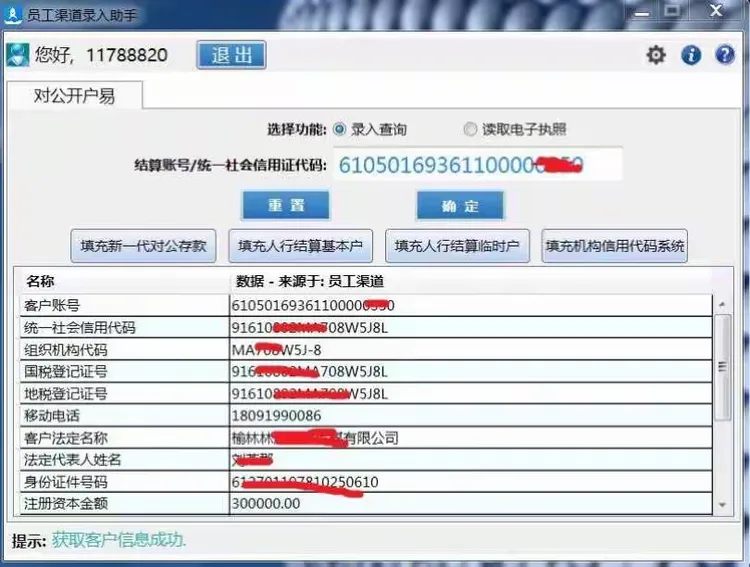Image resolution: width=750 pixels, height=567 pixels.
Task: Focus the 结算账号/统一社会信用证代码 input field
Action: tap(478, 165)
